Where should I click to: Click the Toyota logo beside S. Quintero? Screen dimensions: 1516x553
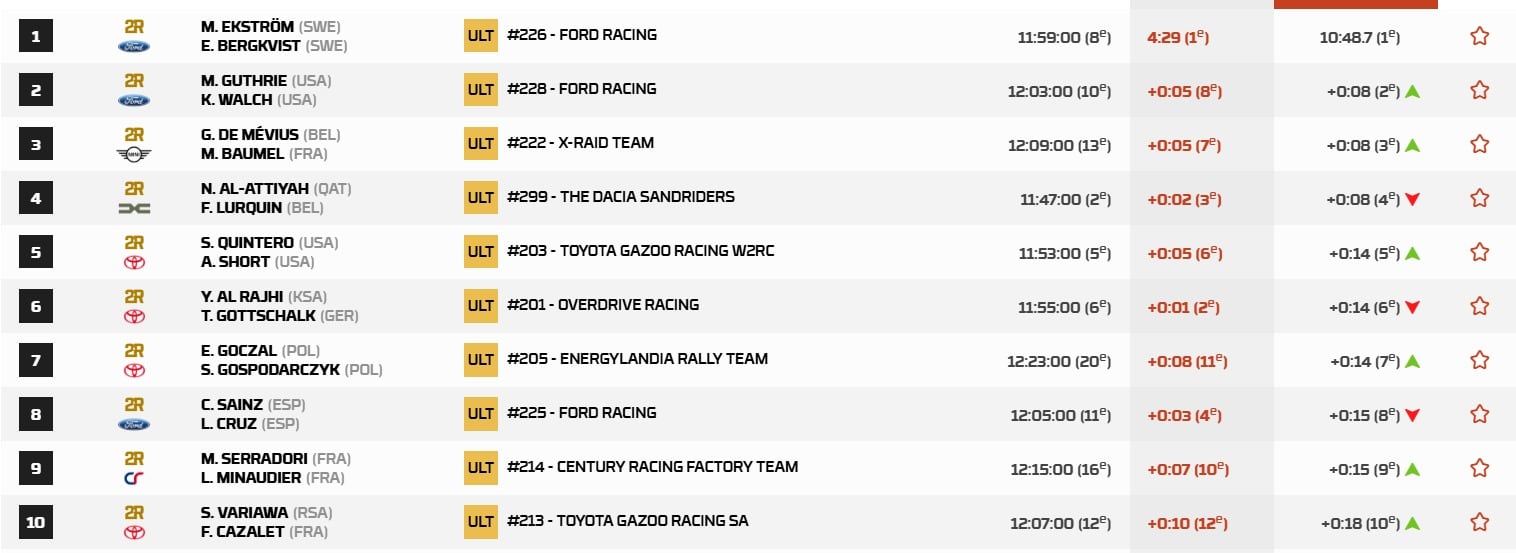point(134,262)
